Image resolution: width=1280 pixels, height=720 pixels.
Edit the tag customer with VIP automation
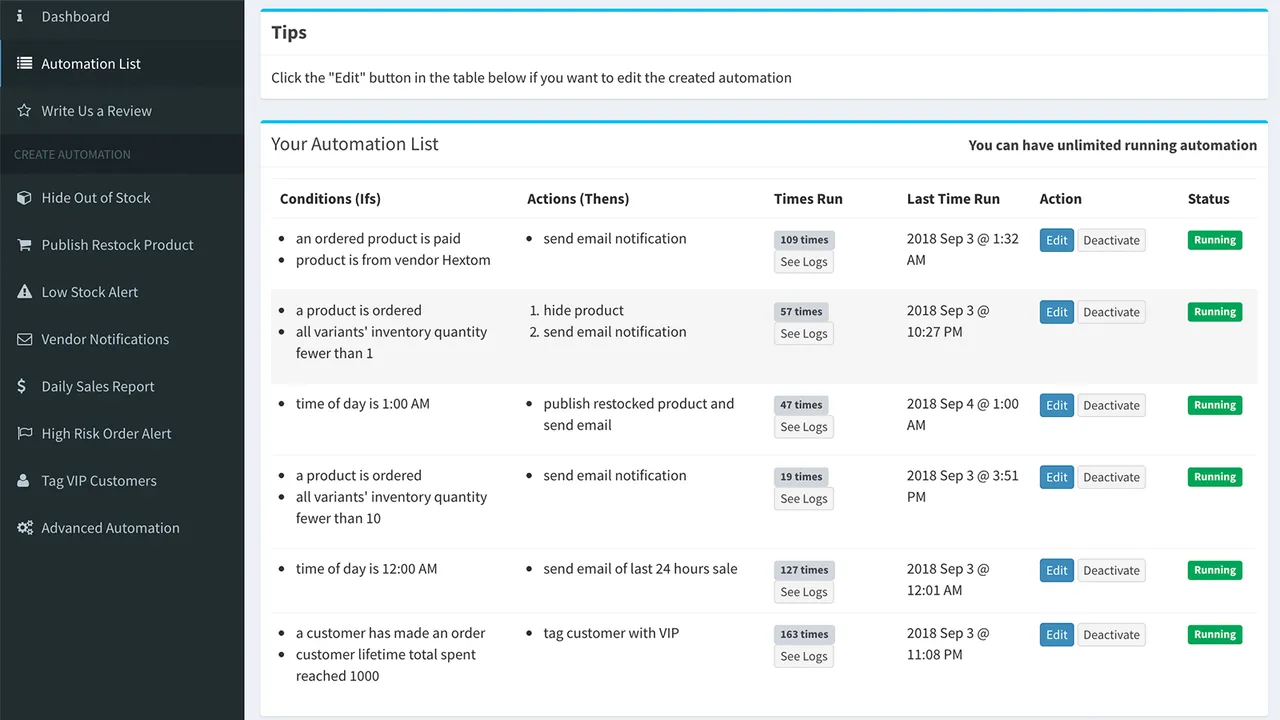click(x=1056, y=634)
